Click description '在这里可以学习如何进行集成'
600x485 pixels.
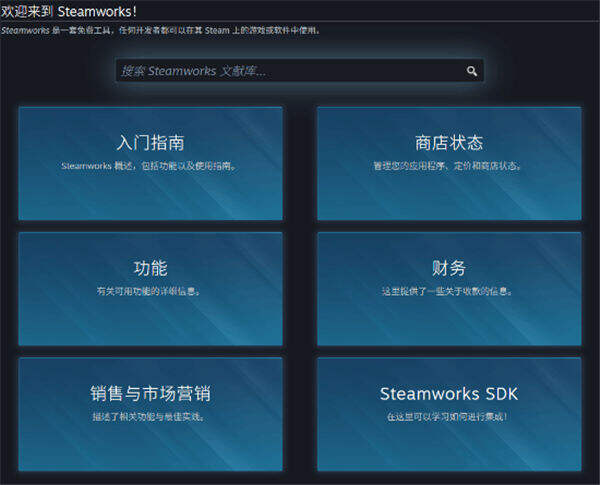448,416
